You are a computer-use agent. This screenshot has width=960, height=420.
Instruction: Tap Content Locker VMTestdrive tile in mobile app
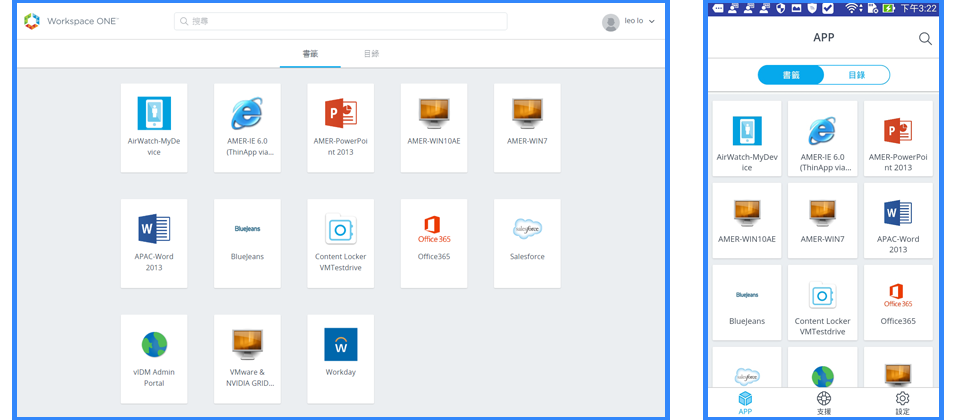822,302
